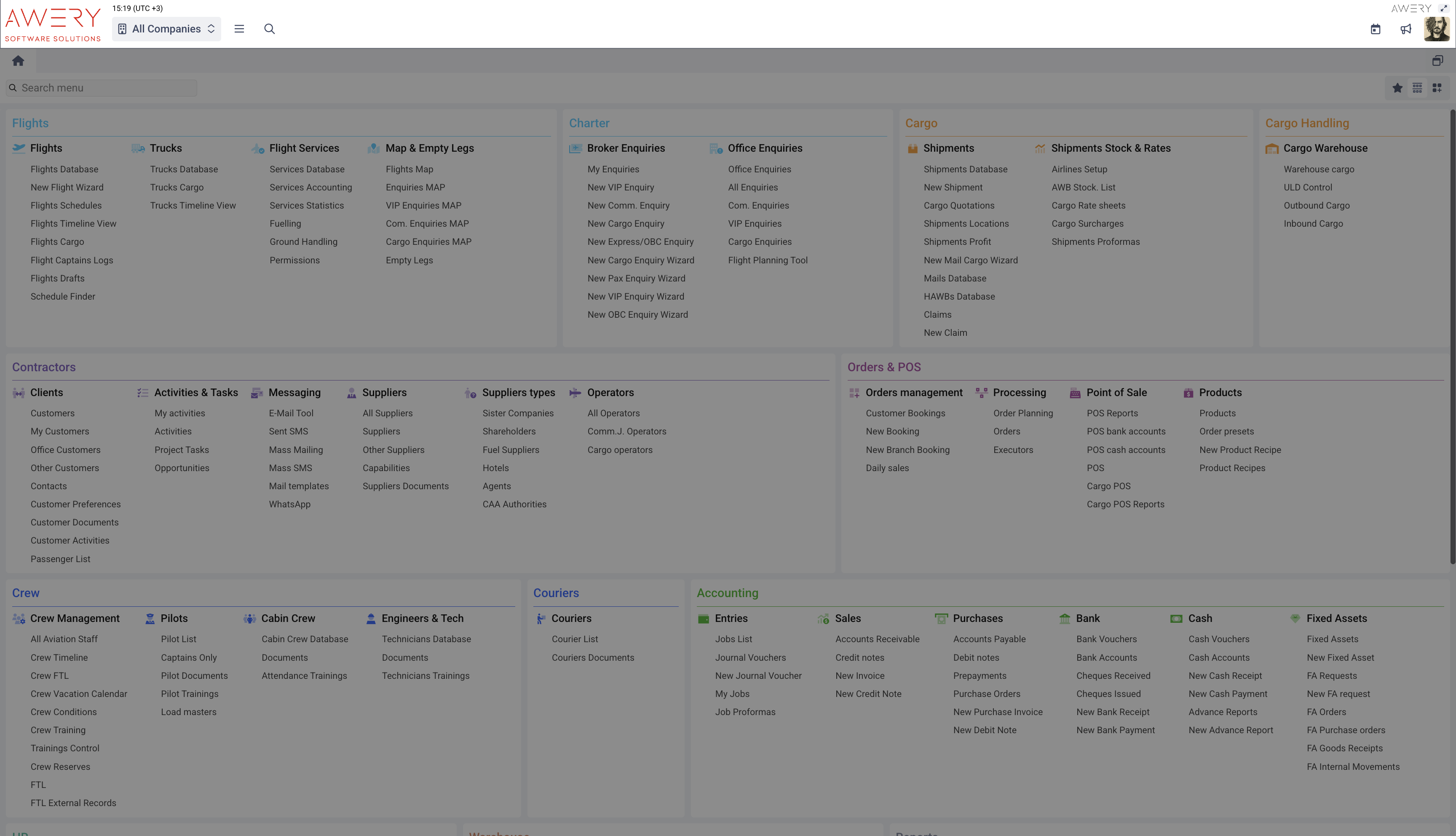Open Shipments Database
1456x836 pixels.
click(x=965, y=169)
